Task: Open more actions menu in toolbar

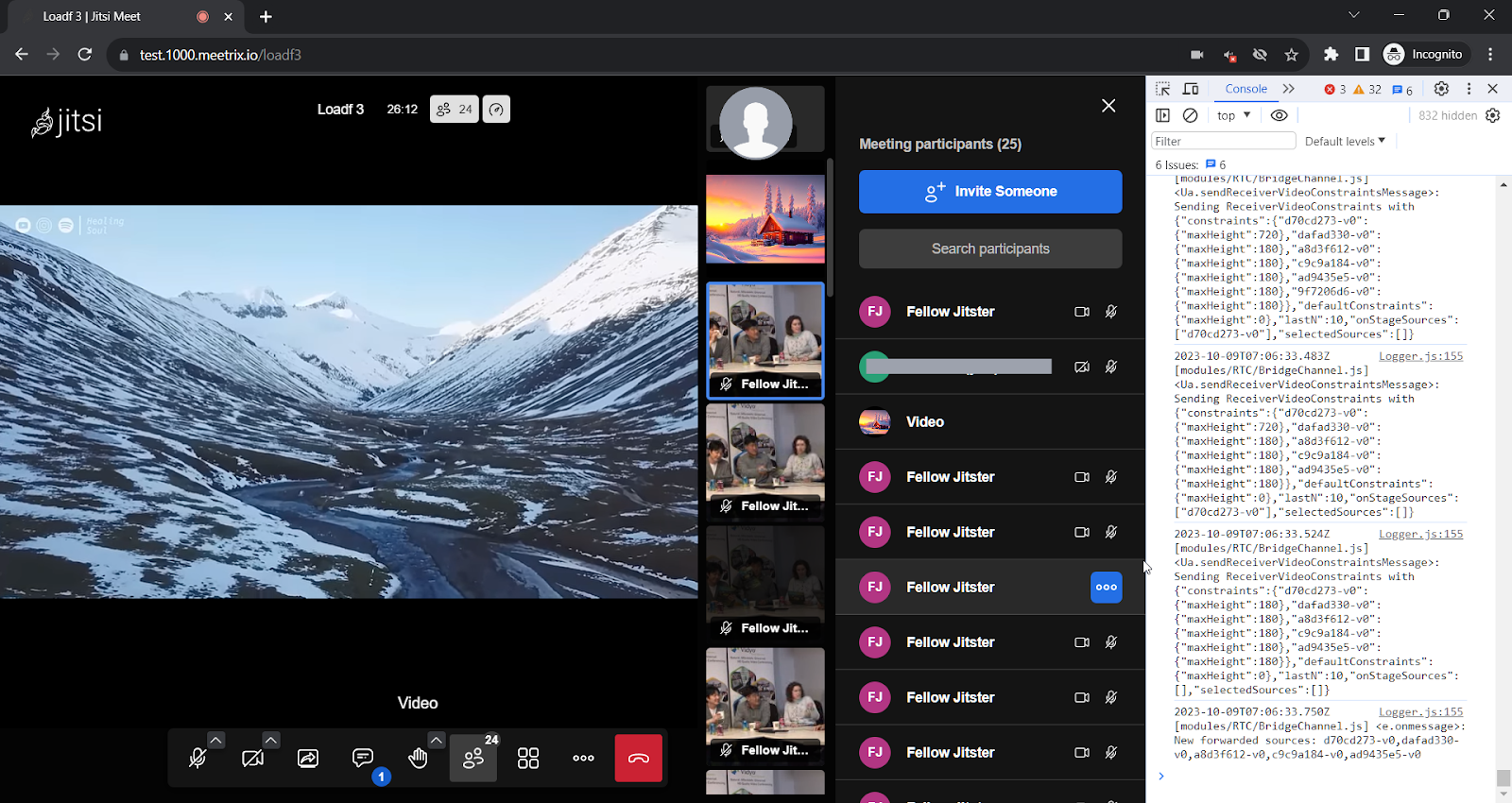Action: (583, 758)
